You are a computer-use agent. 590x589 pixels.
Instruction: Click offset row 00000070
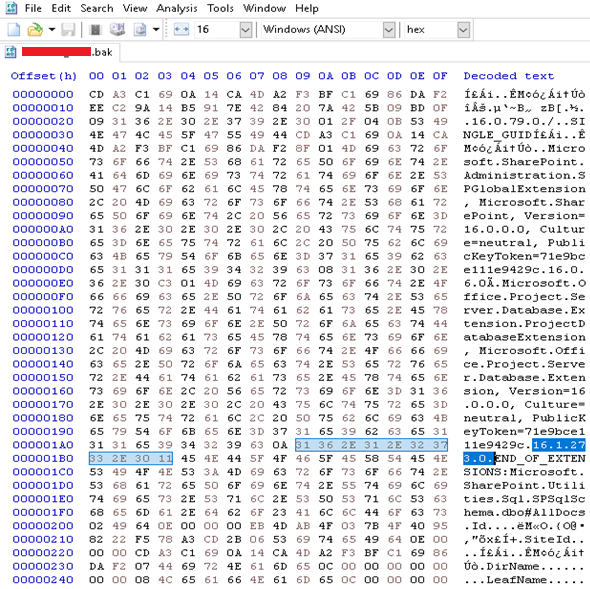click(43, 189)
